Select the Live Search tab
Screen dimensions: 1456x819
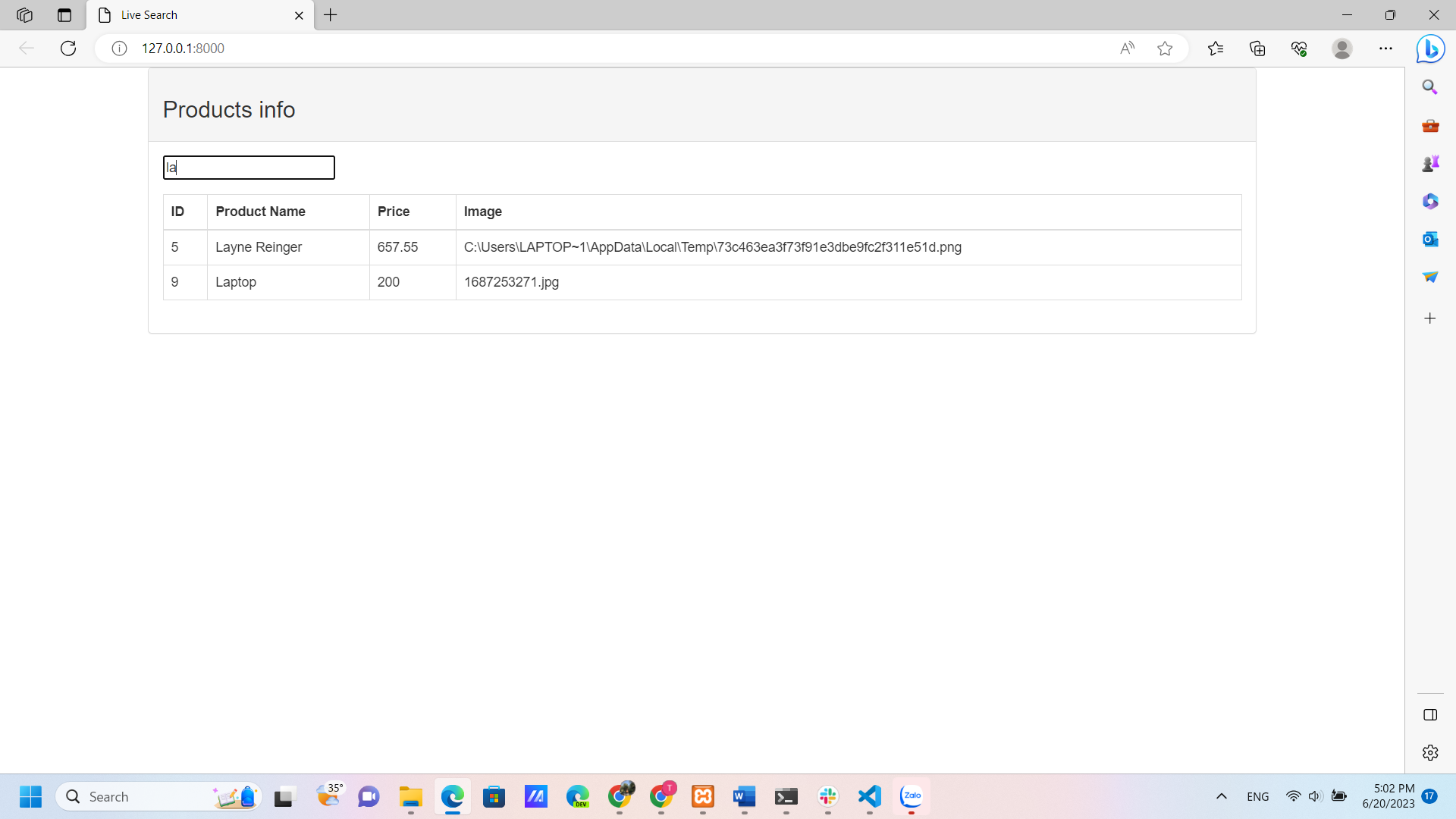click(x=200, y=15)
